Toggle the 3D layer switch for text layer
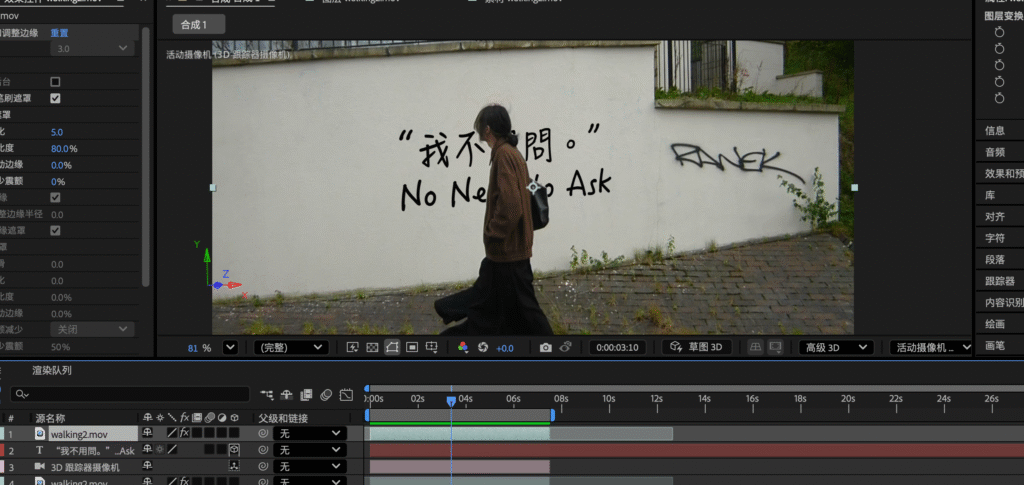1024x485 pixels. coord(233,450)
